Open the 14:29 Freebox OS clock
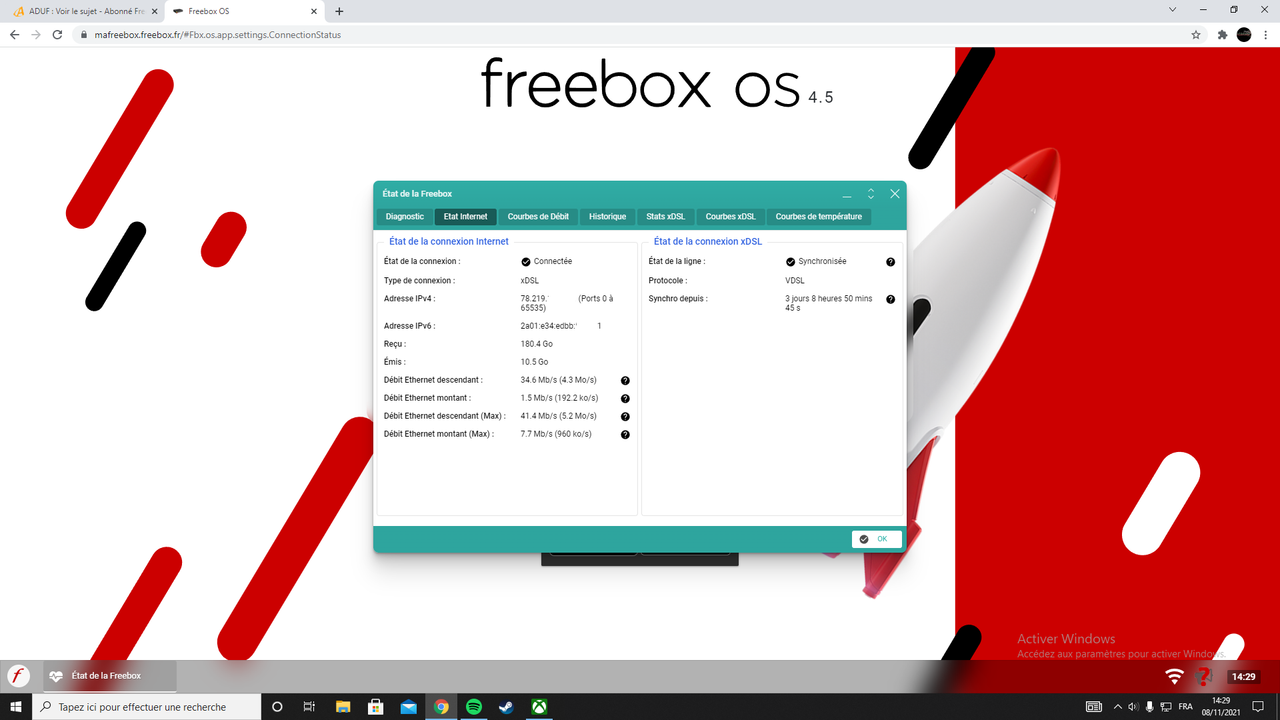 (x=1243, y=677)
